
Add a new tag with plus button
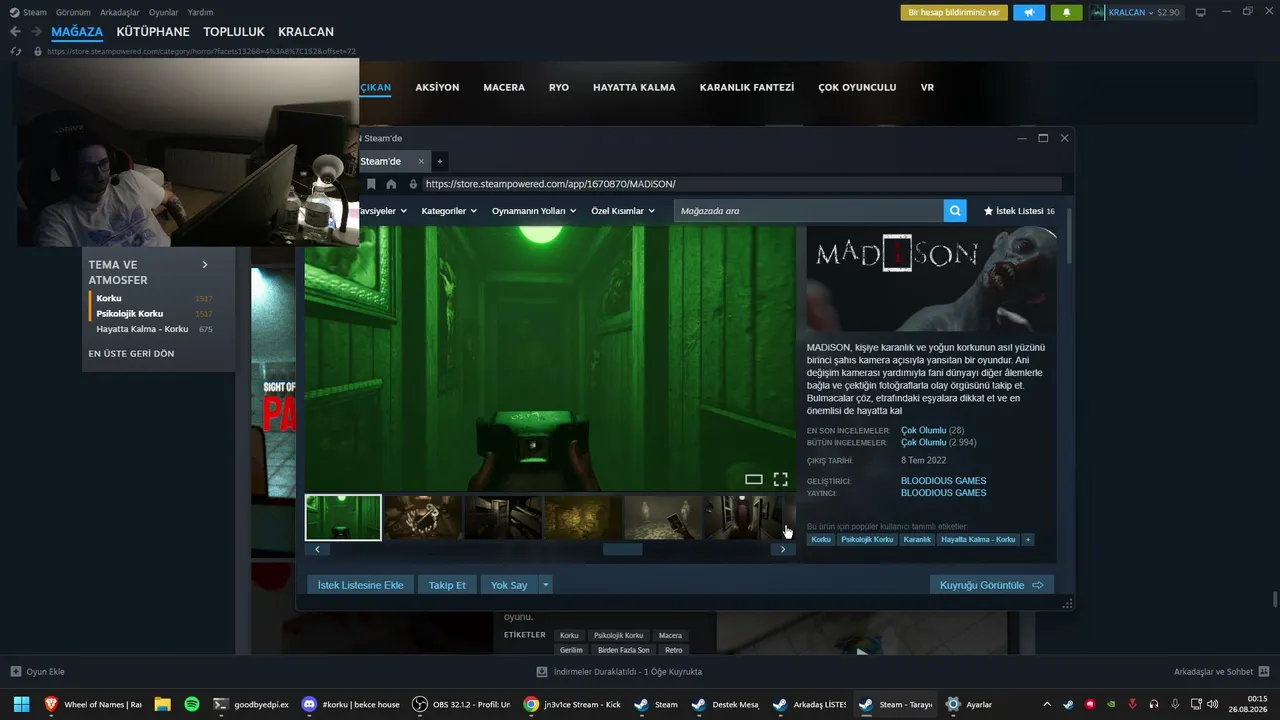(1027, 540)
